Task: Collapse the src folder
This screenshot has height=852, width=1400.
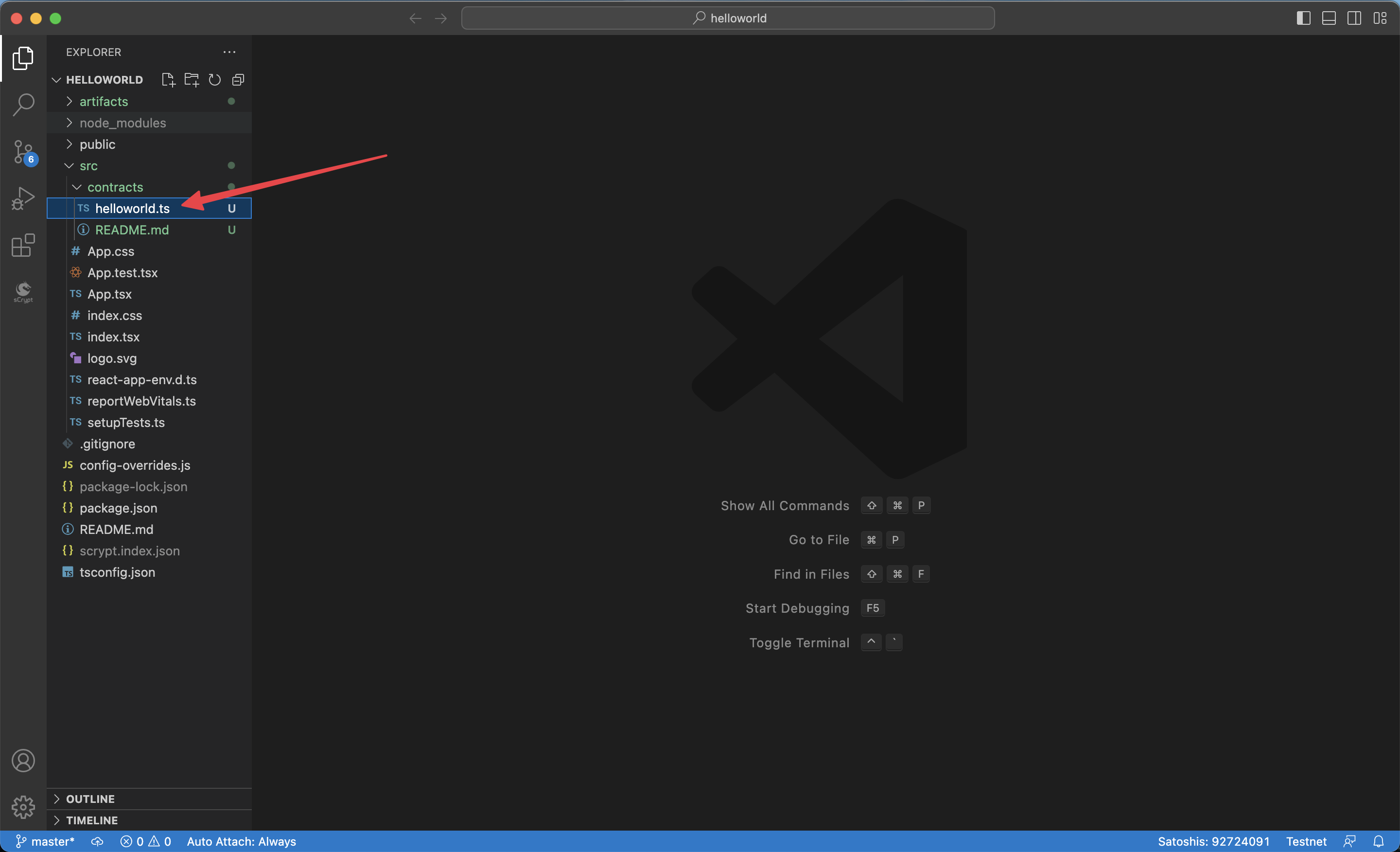Action: click(88, 165)
